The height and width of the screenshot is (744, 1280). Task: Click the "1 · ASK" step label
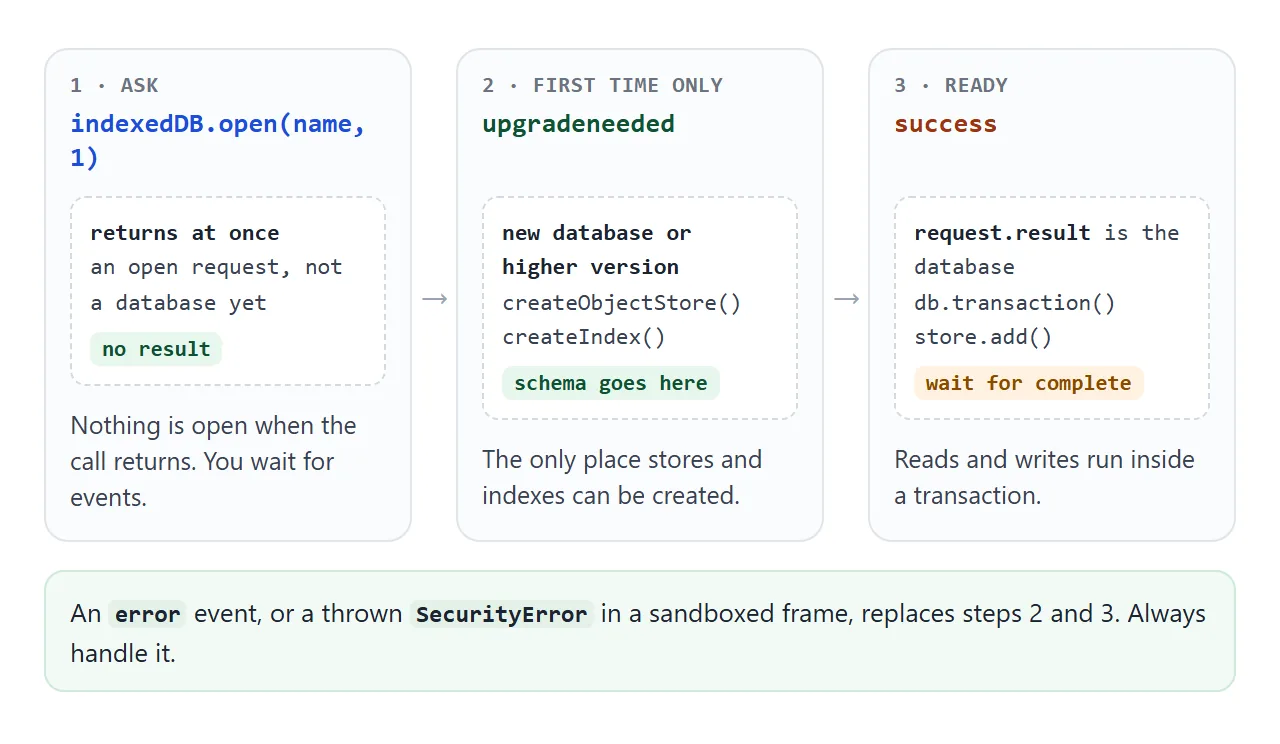point(114,85)
